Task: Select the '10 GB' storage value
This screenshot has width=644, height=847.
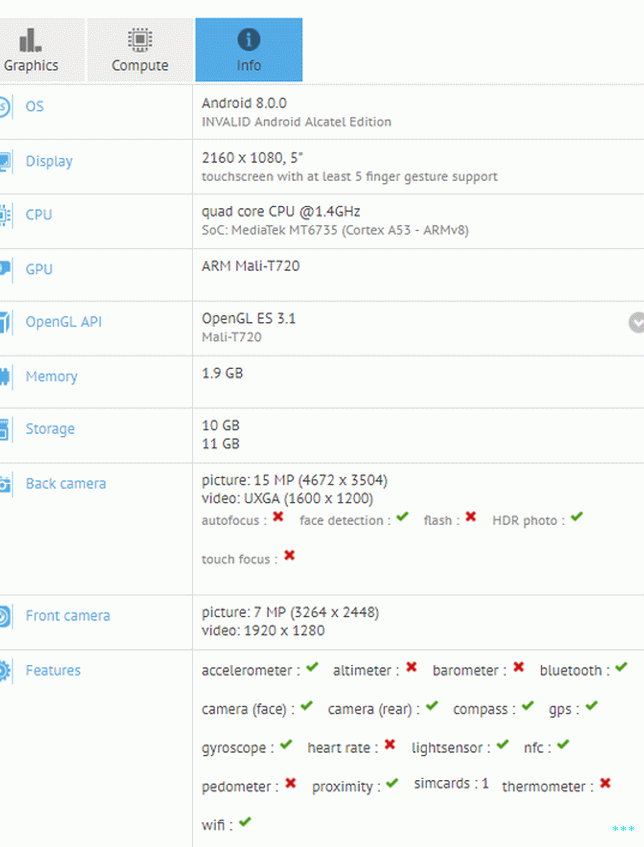Action: [220, 426]
